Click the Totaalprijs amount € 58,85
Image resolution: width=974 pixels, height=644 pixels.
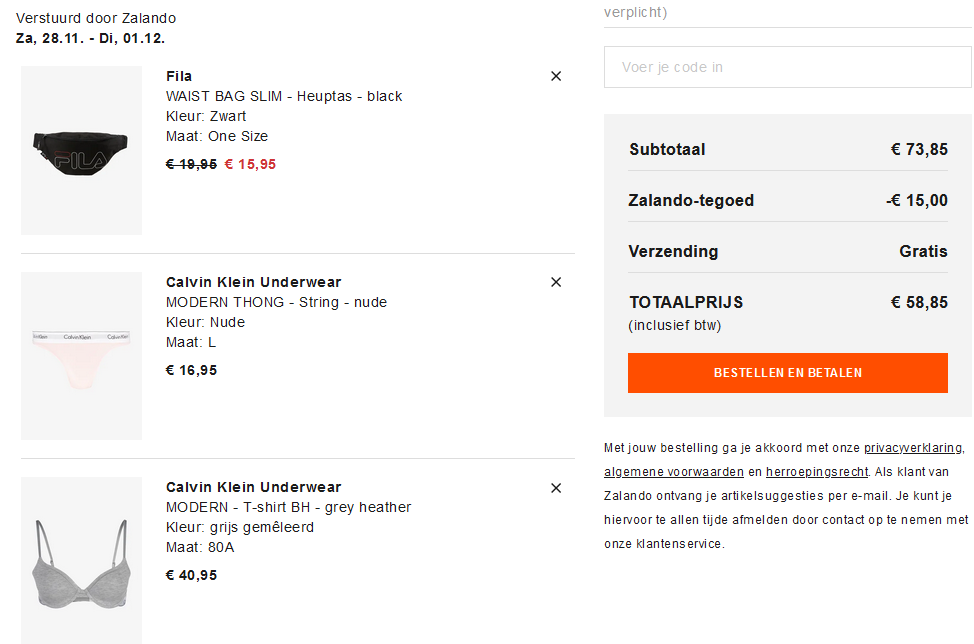(919, 302)
